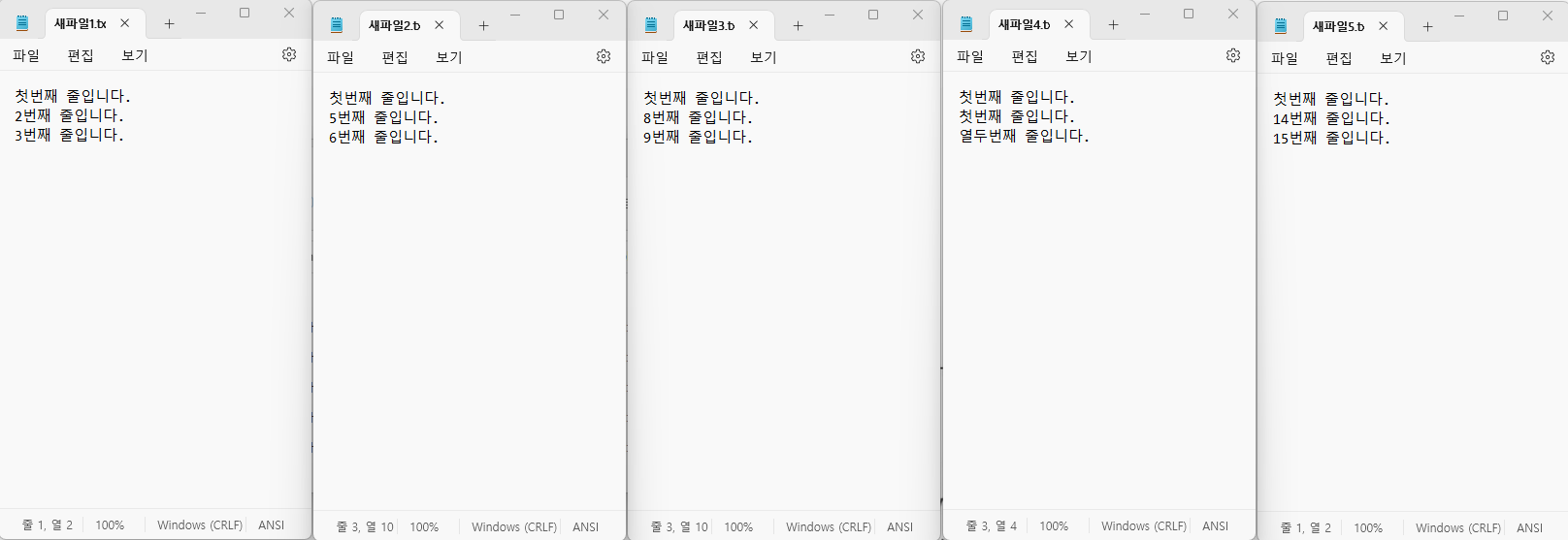Maximize the 새파일1 Notepad window
The image size is (1568, 540).
245,13
